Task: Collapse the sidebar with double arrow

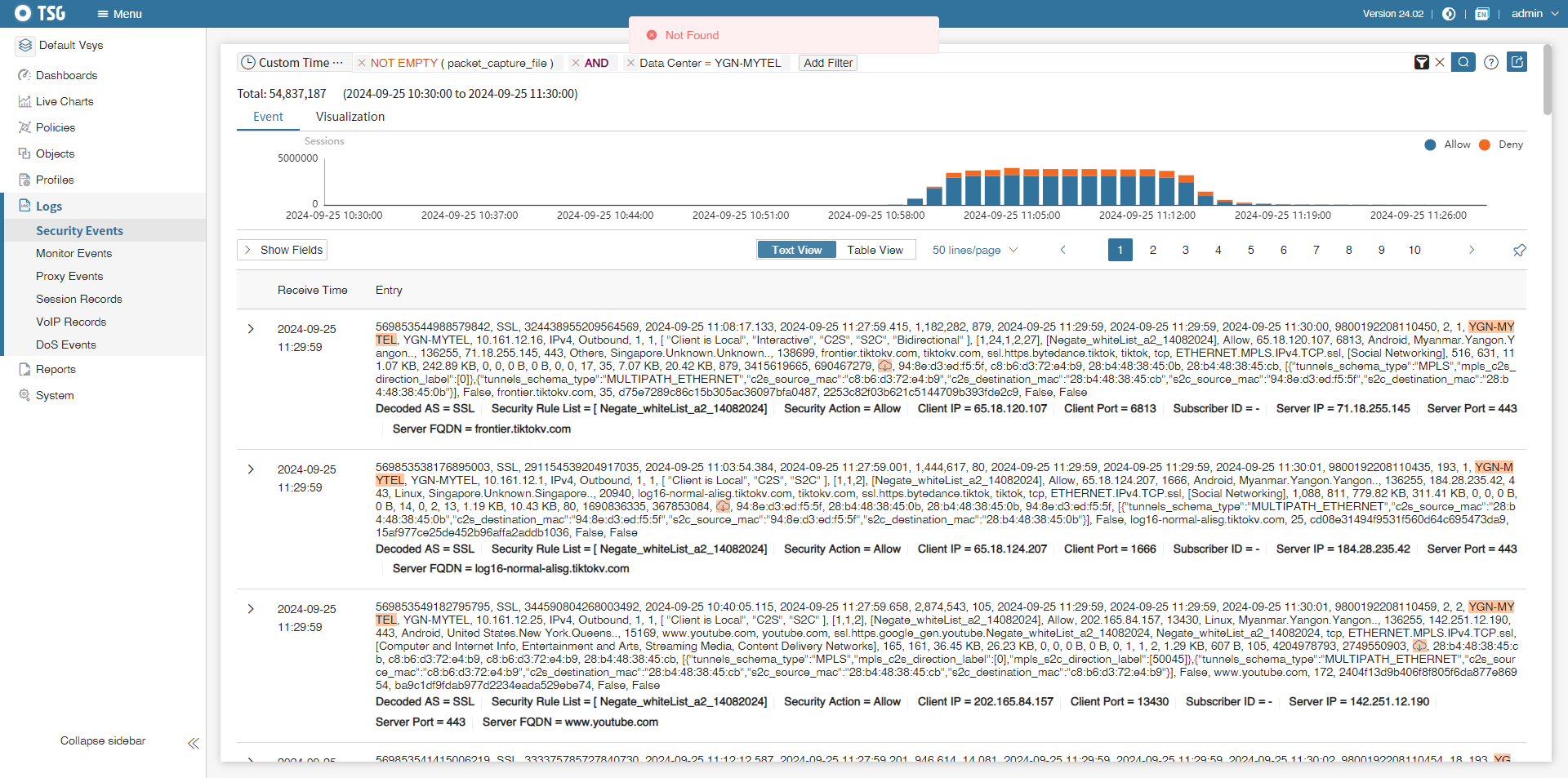Action: [x=193, y=743]
